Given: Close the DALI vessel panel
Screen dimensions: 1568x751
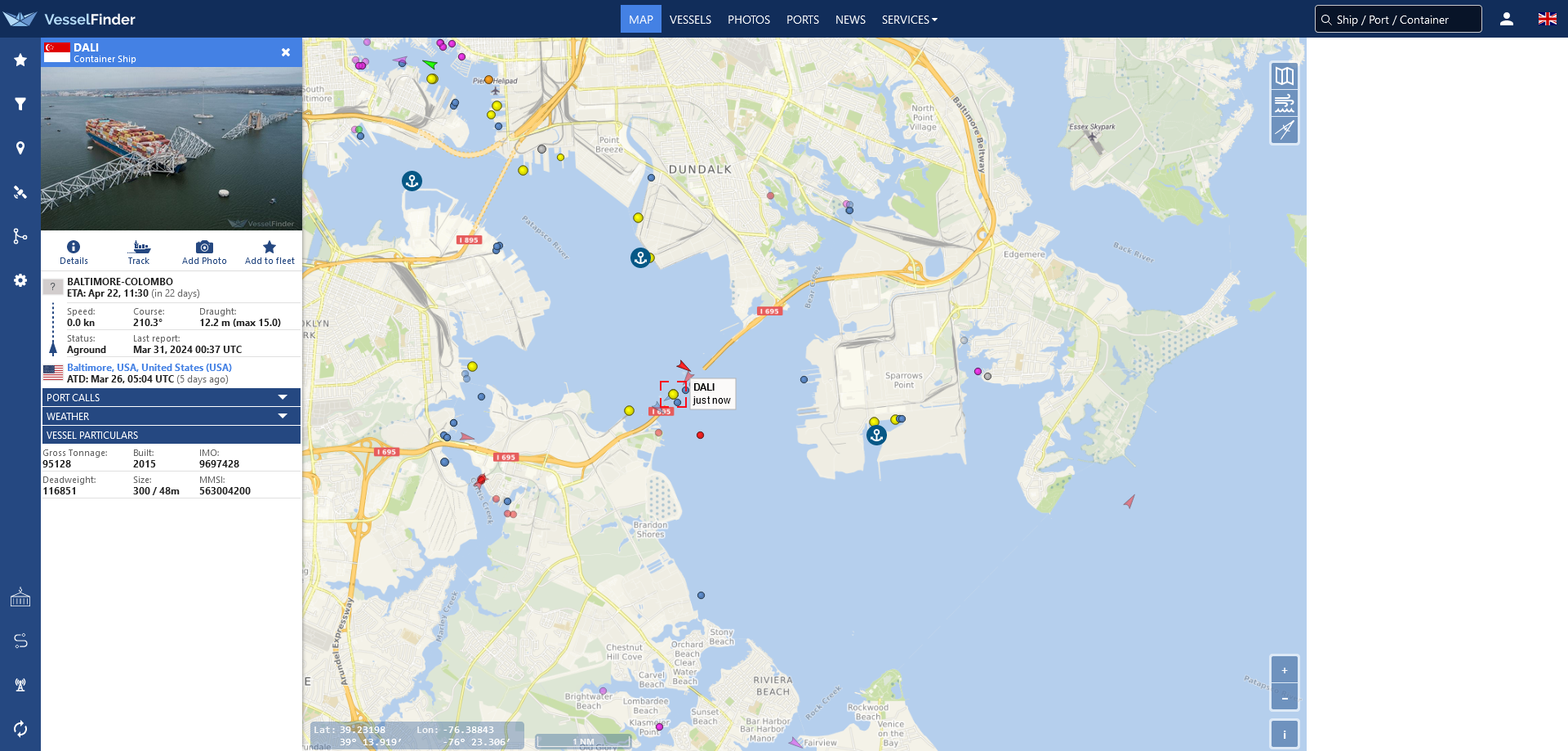Looking at the screenshot, I should click(286, 52).
